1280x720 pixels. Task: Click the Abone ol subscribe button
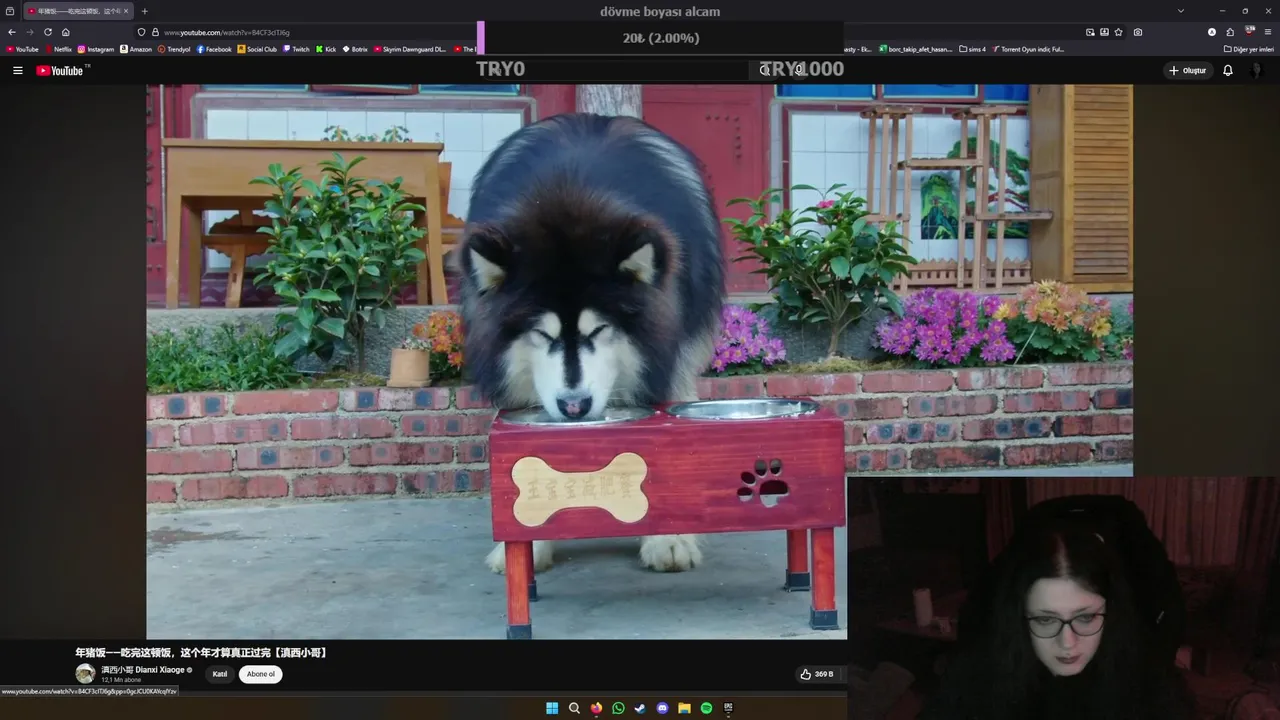click(x=260, y=674)
